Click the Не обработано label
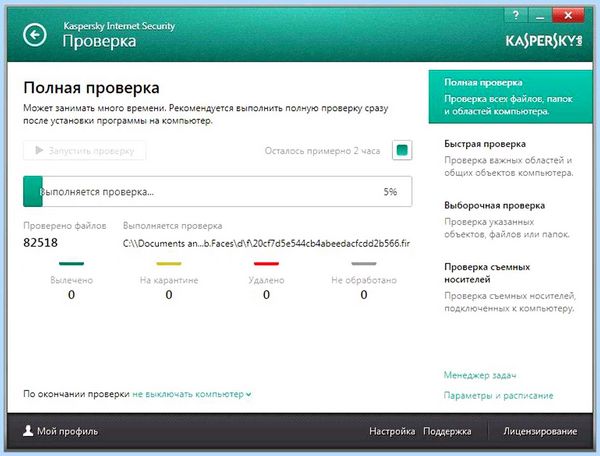Image resolution: width=600 pixels, height=456 pixels. pos(364,280)
